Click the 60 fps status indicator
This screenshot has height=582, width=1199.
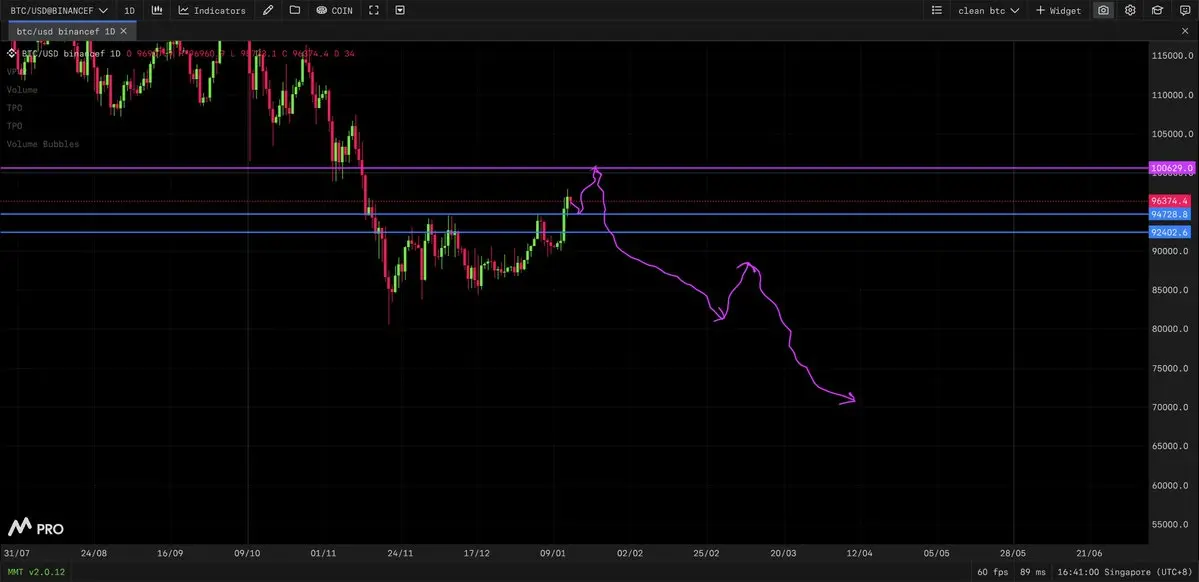993,572
